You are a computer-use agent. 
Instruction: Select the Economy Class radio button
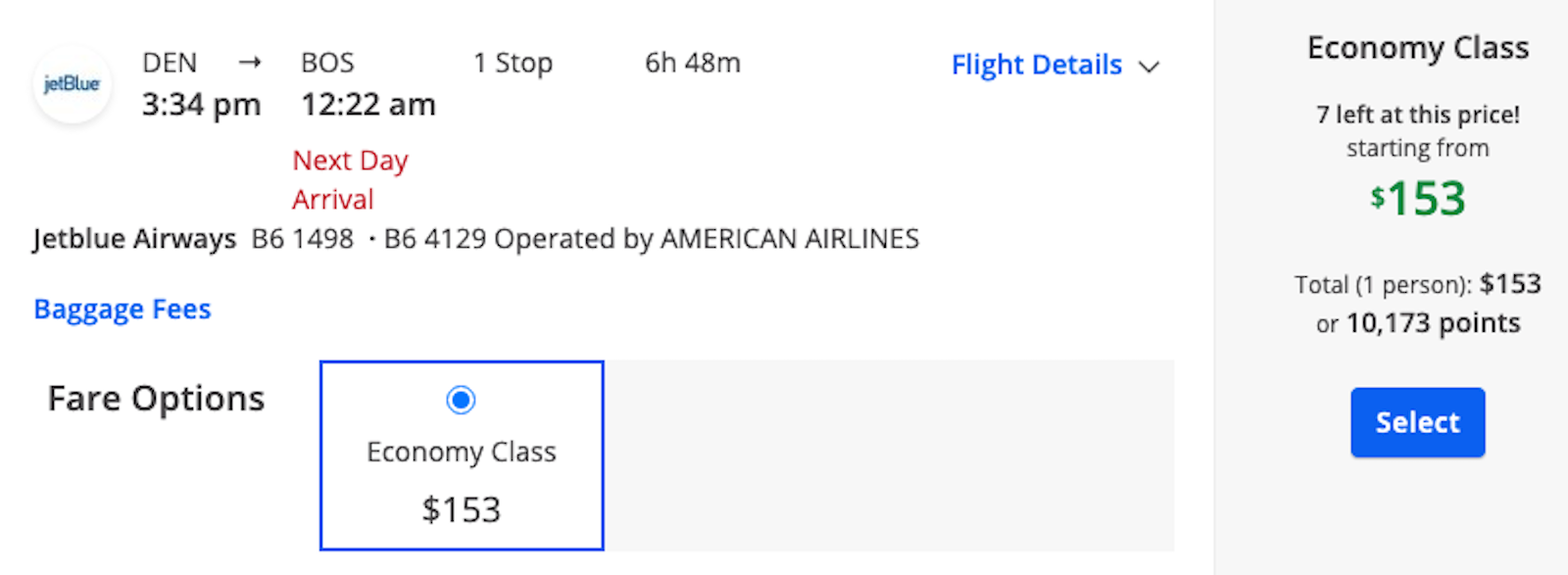pyautogui.click(x=461, y=400)
